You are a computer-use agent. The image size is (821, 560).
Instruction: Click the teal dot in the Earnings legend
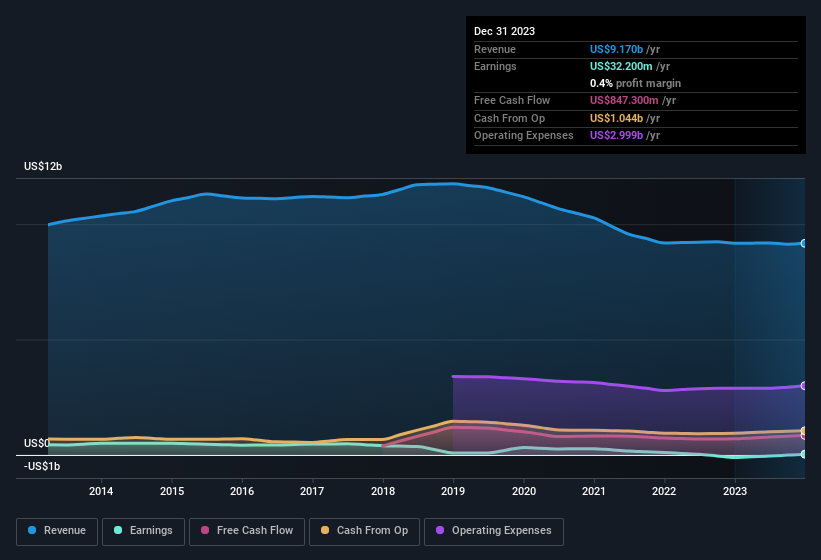[x=118, y=531]
